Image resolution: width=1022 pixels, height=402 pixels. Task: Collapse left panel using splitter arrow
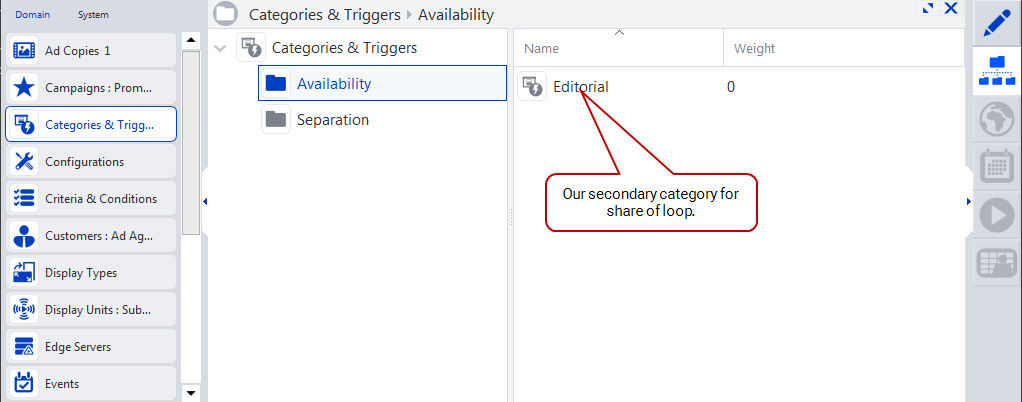pos(205,202)
